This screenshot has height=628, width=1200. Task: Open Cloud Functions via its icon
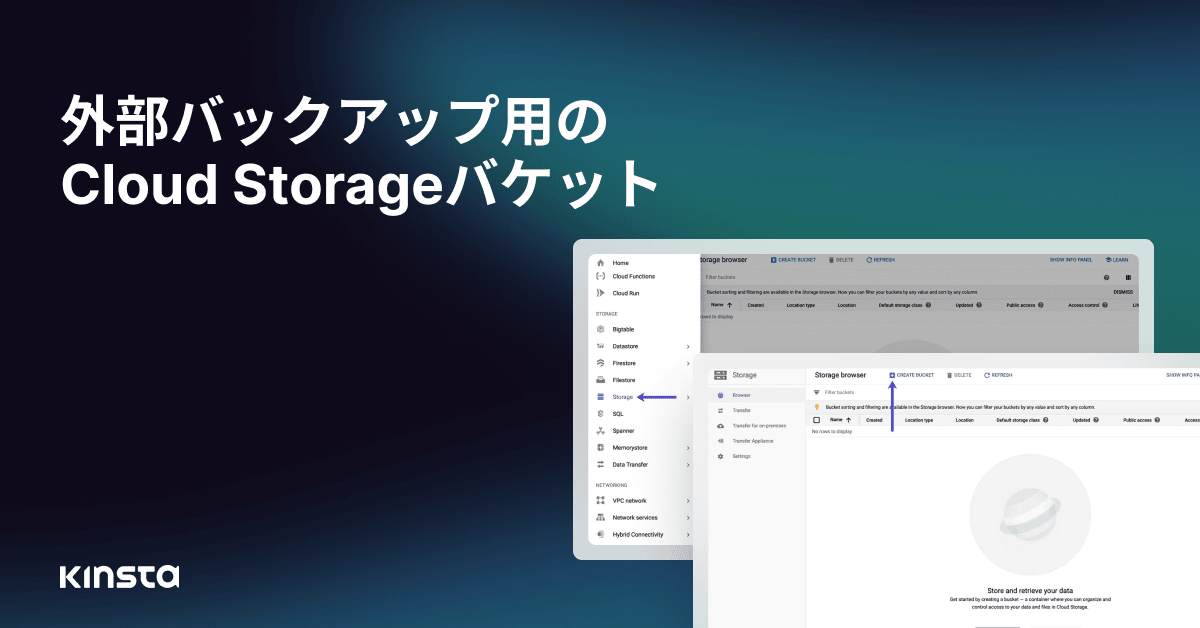pos(600,277)
